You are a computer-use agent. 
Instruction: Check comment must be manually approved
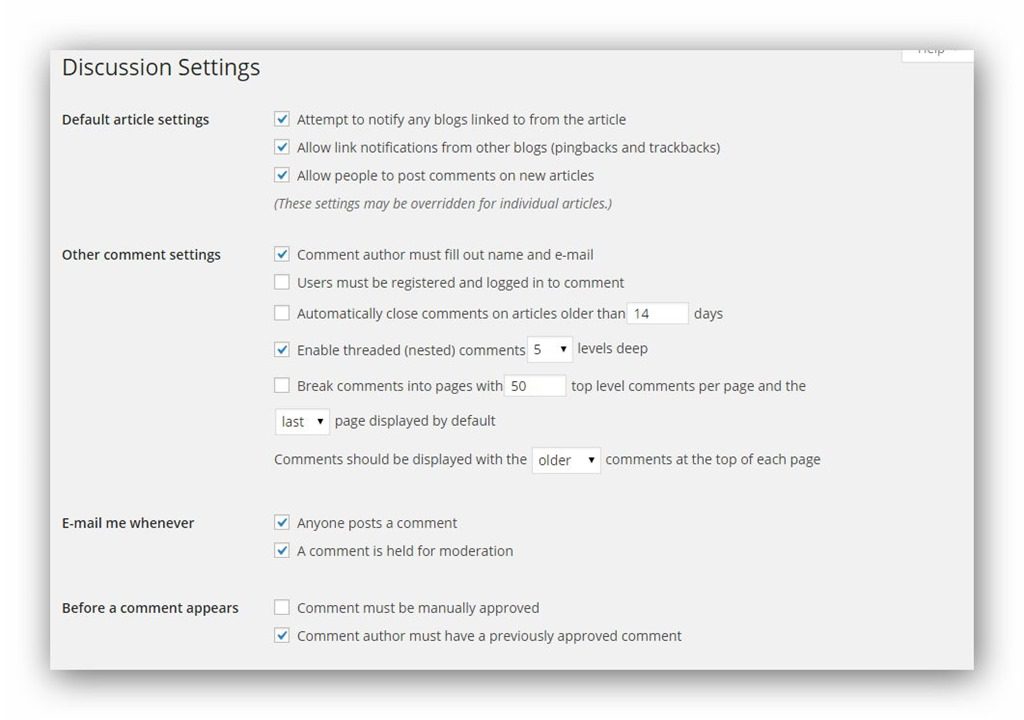tap(282, 607)
